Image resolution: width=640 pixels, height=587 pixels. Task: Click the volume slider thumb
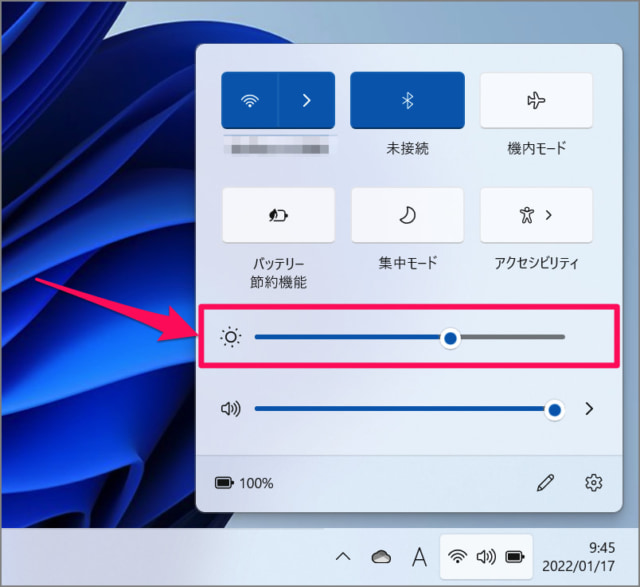pyautogui.click(x=554, y=409)
